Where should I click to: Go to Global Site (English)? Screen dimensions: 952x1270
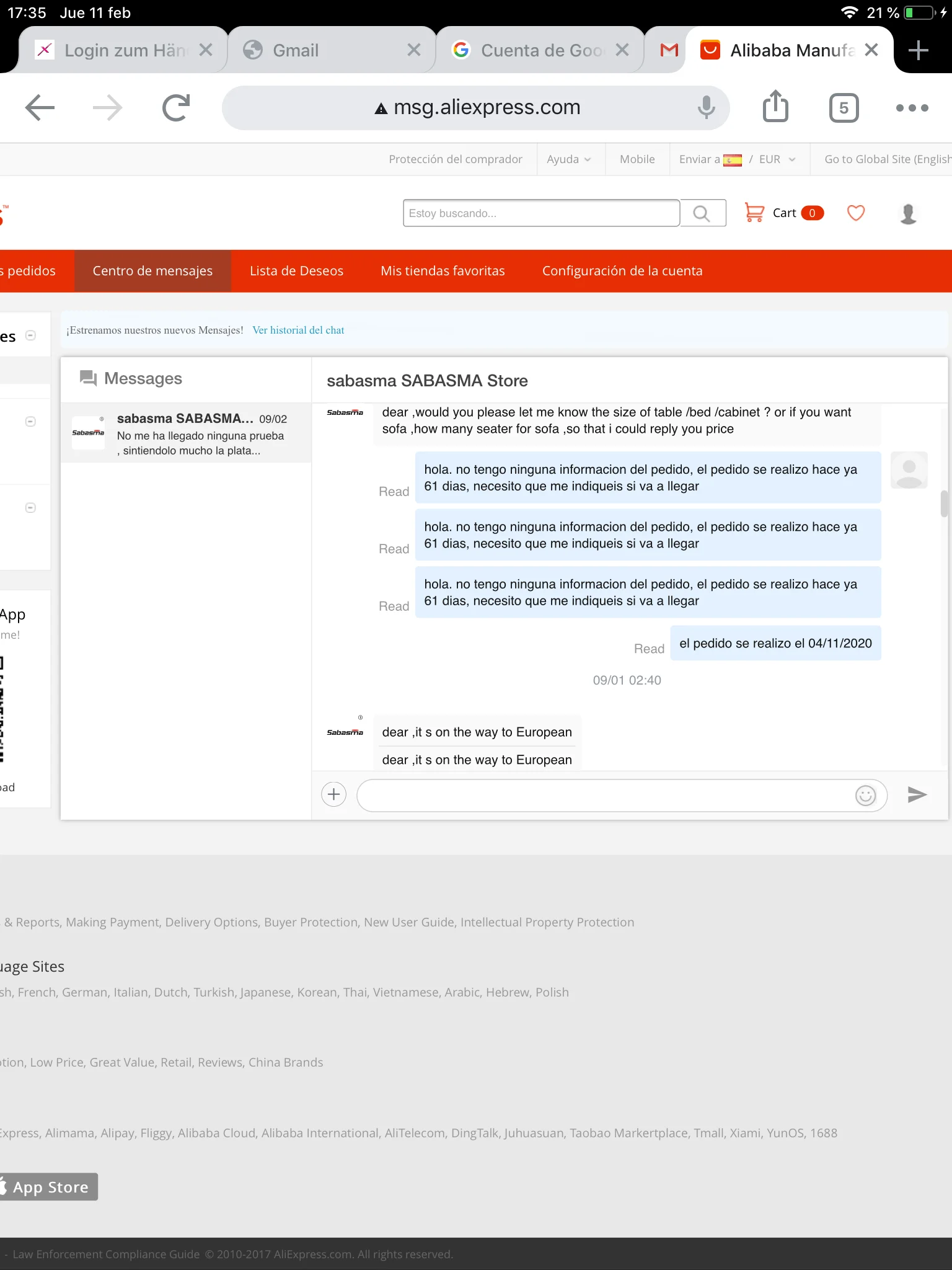888,159
